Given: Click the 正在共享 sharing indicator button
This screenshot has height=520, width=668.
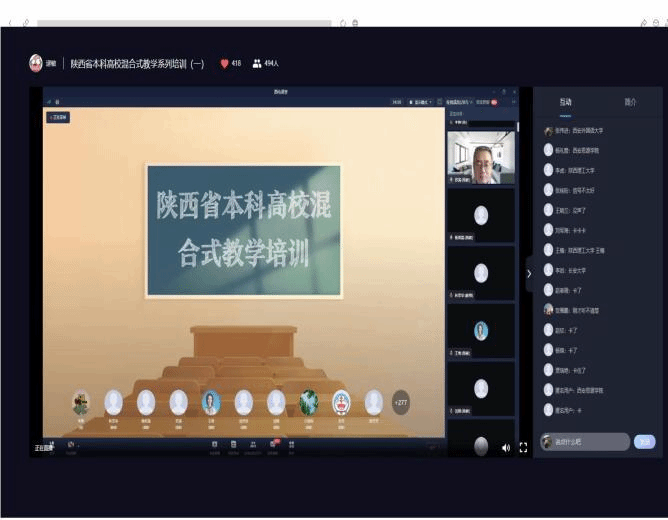Looking at the screenshot, I should click(x=58, y=117).
